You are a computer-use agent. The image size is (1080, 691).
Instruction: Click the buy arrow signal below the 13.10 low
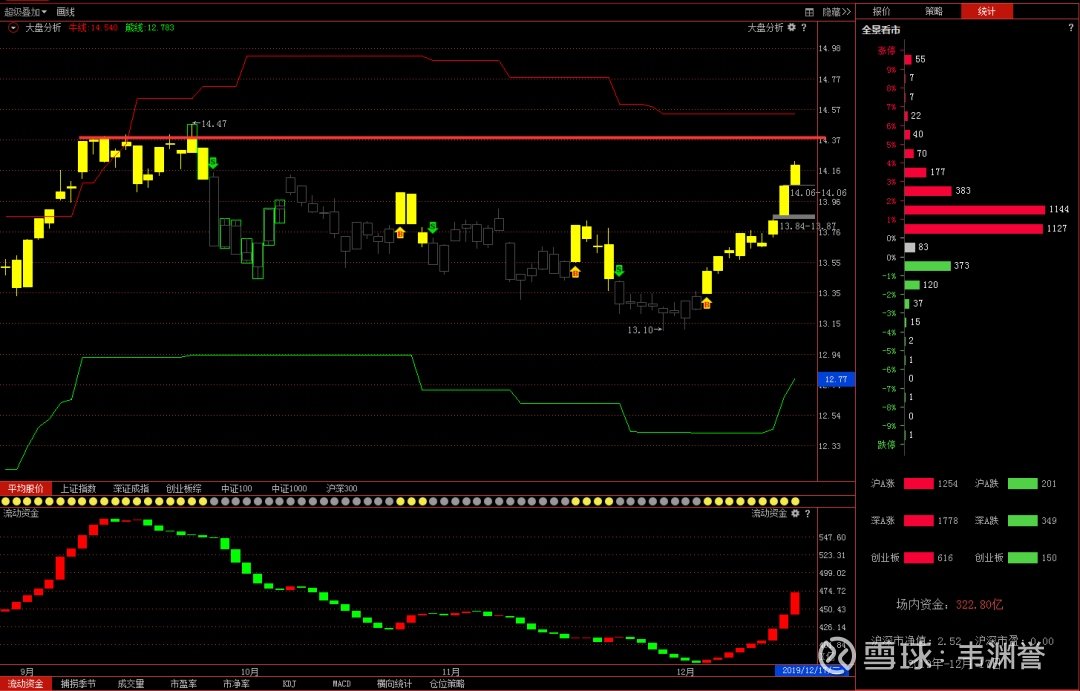(706, 302)
